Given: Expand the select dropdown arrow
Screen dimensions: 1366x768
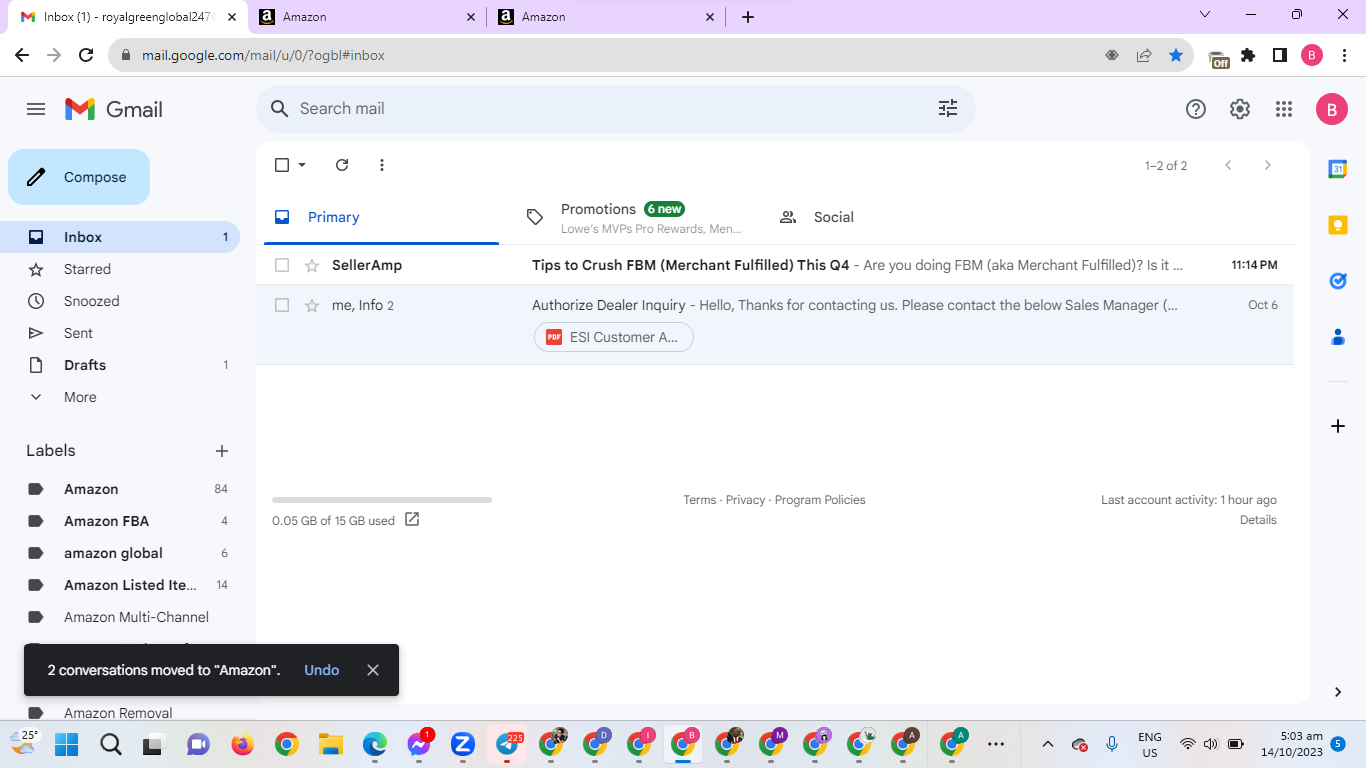Looking at the screenshot, I should pos(302,165).
